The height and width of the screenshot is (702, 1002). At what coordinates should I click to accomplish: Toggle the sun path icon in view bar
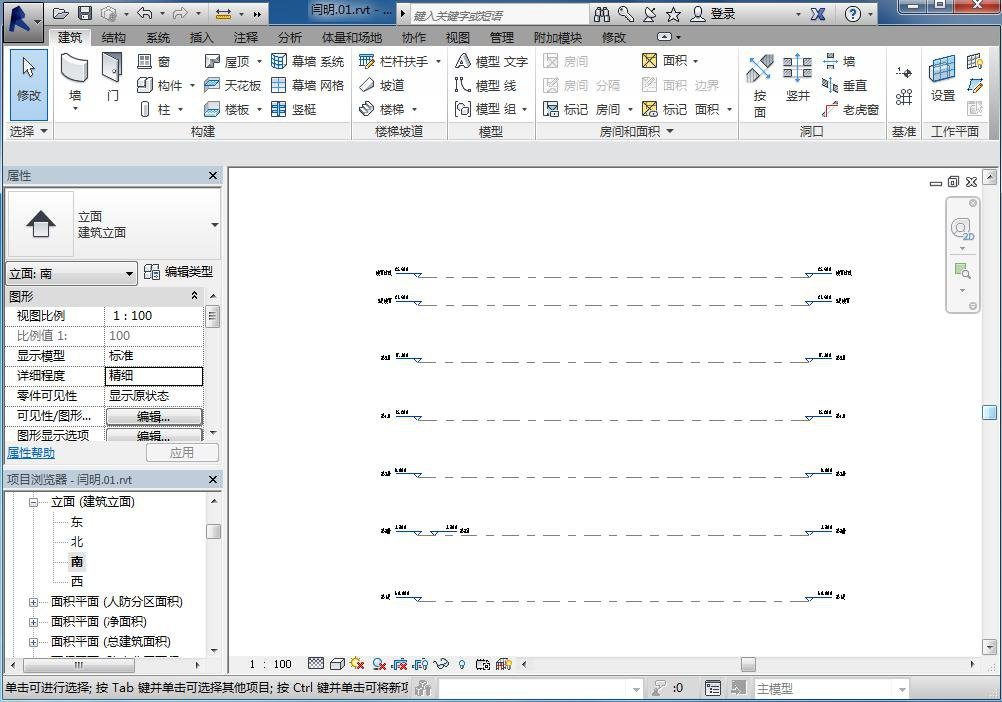(357, 664)
